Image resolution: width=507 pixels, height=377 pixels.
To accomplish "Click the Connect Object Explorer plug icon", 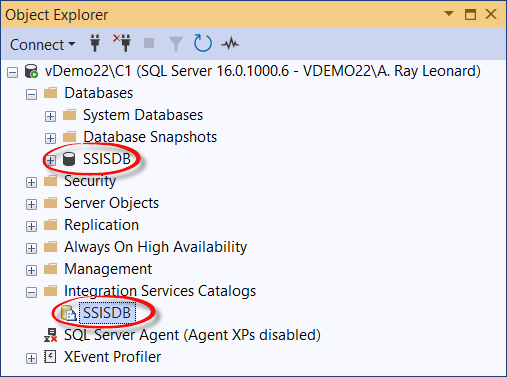I will click(x=95, y=43).
